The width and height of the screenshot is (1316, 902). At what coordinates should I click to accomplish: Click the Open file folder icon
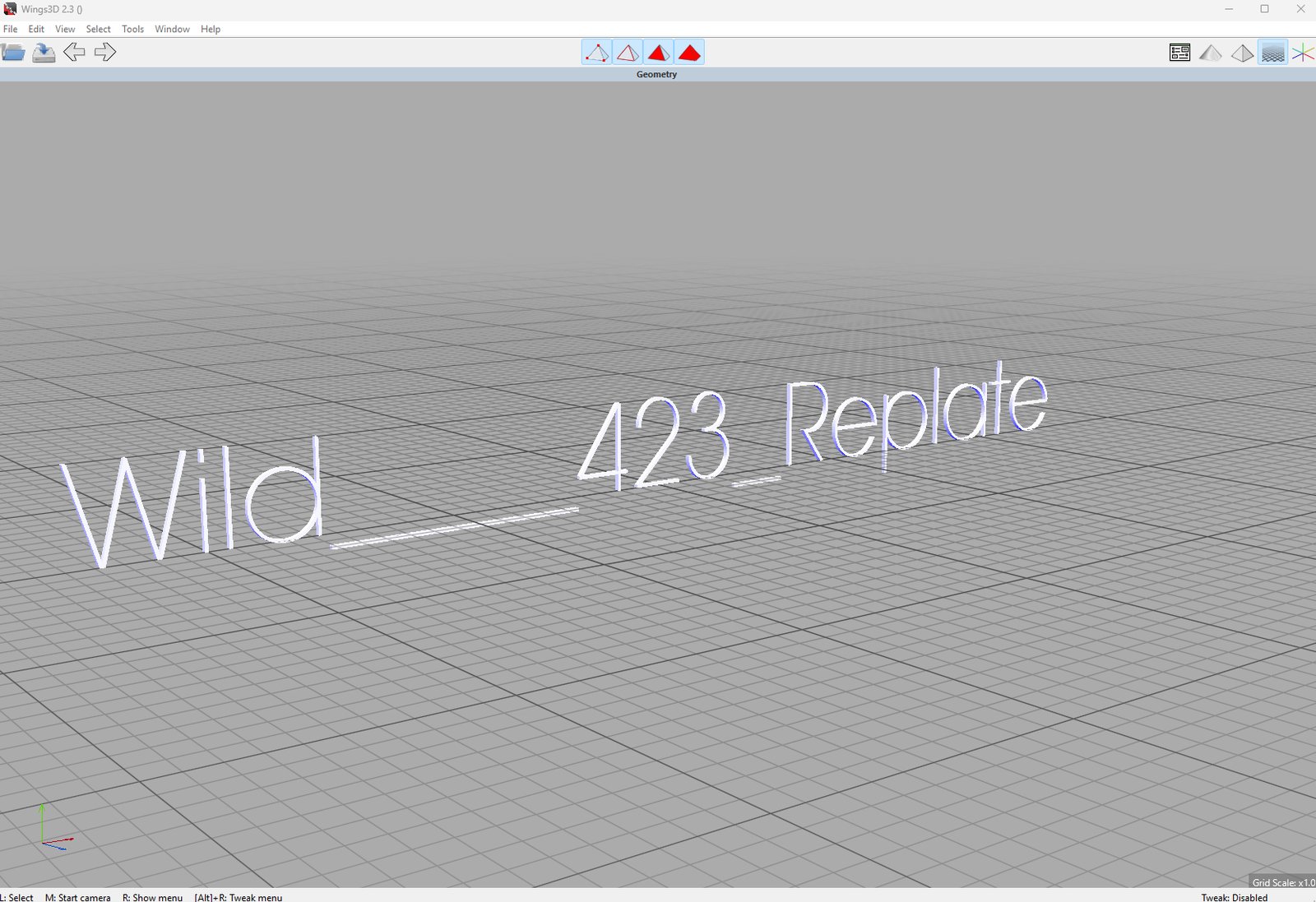(13, 53)
